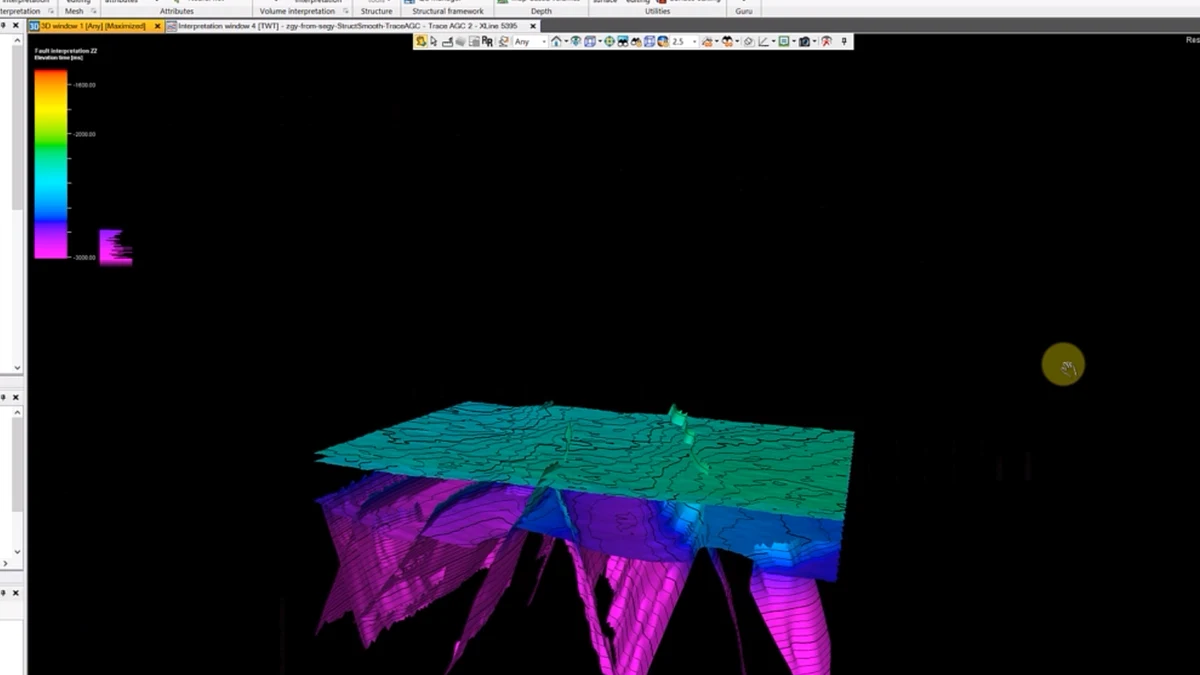The width and height of the screenshot is (1200, 675).
Task: Click the wireframe bounding box icon
Action: click(650, 42)
